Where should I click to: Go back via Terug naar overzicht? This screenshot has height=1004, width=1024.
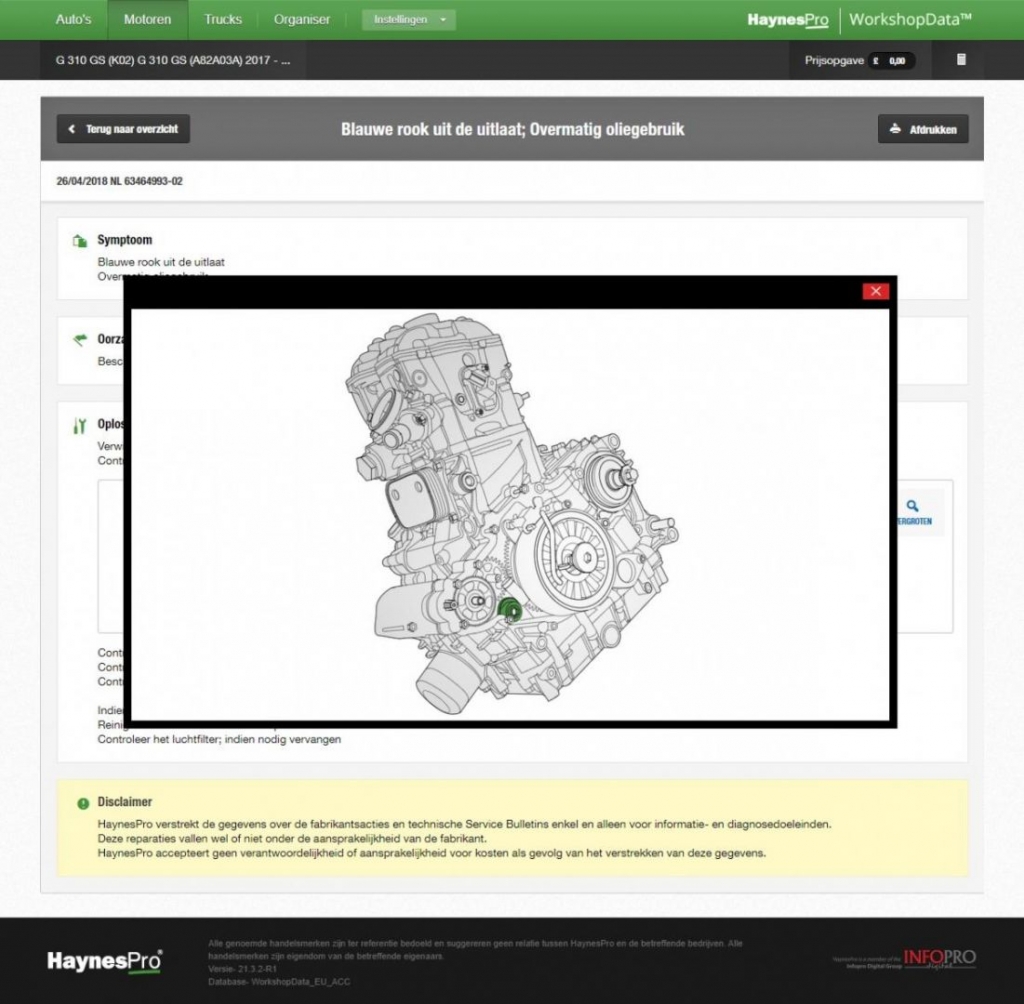point(123,129)
